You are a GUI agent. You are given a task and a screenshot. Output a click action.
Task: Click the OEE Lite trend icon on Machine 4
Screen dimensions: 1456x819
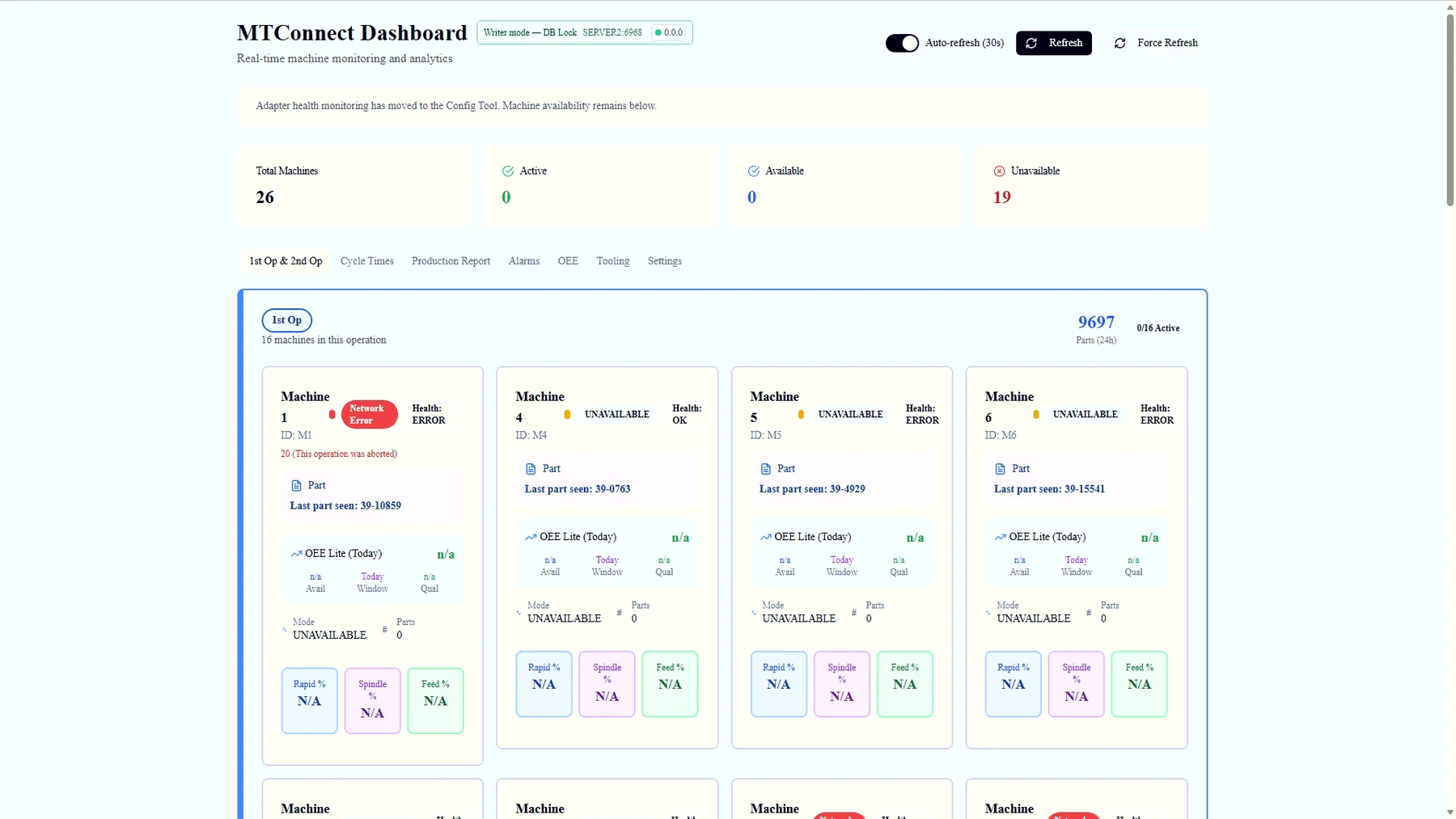point(531,537)
